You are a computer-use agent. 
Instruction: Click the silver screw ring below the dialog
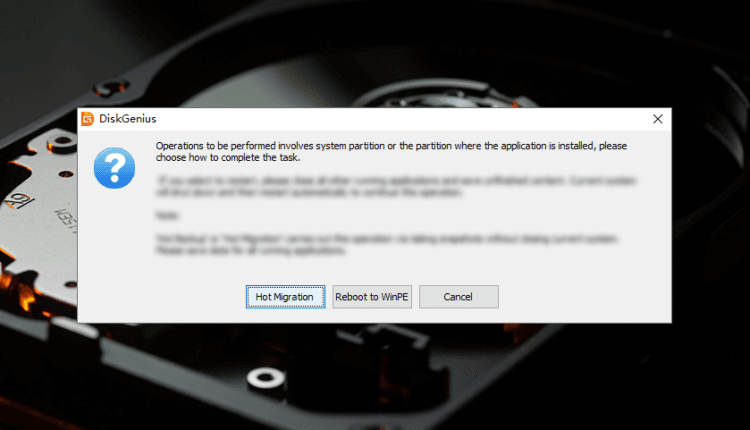[x=266, y=378]
